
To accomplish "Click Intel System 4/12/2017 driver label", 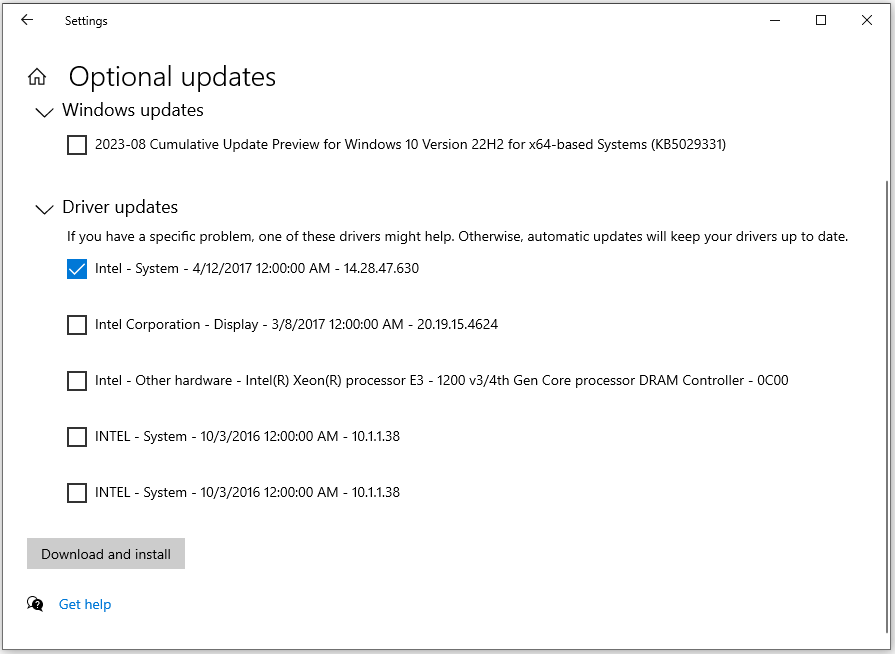I will (257, 268).
